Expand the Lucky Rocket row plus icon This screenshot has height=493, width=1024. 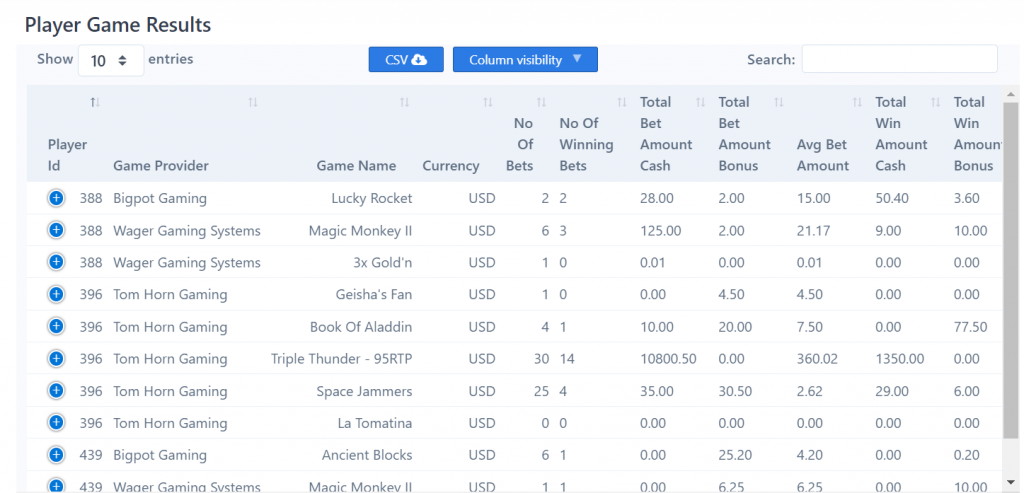click(x=56, y=198)
